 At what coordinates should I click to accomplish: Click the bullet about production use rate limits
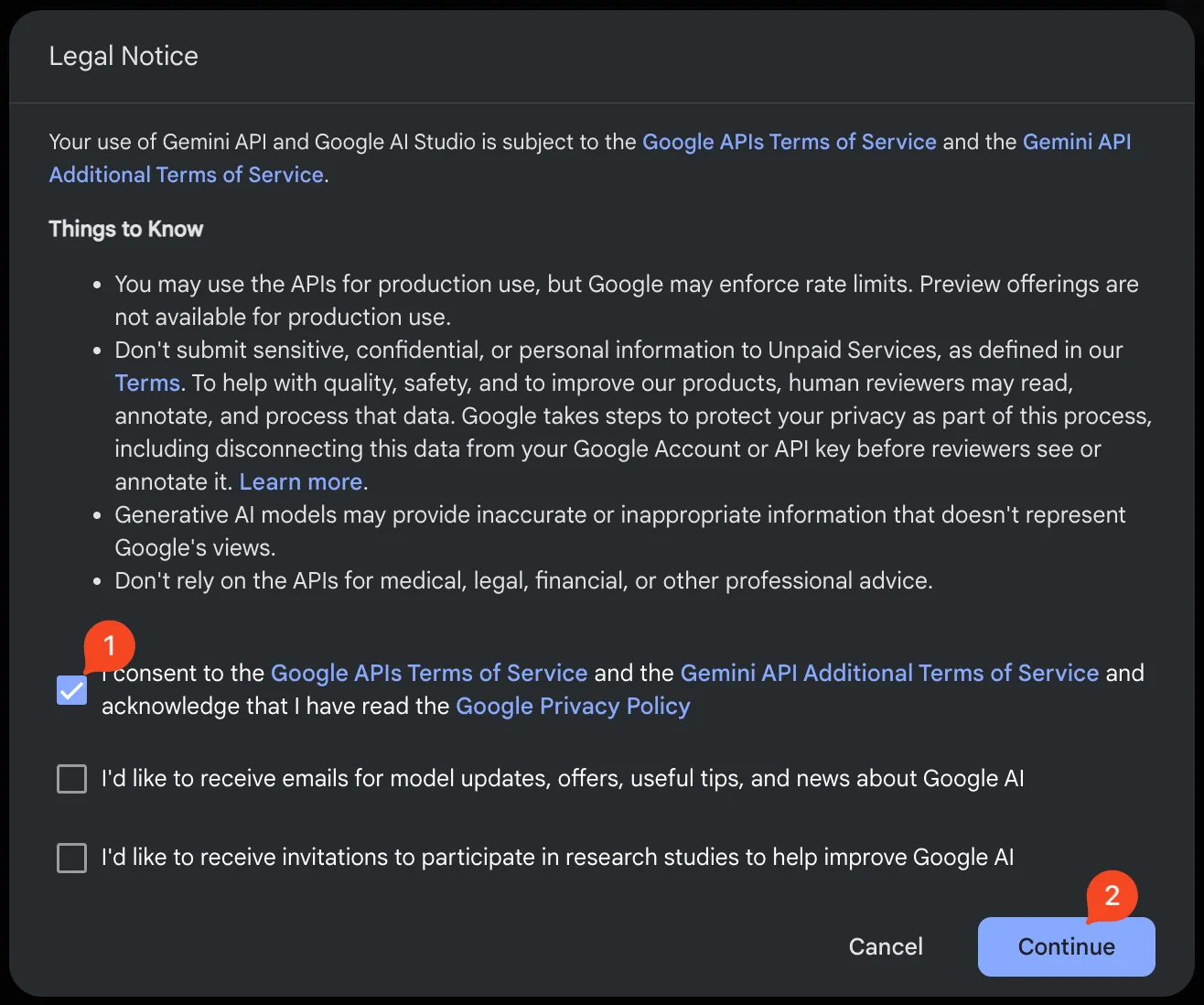tap(627, 300)
